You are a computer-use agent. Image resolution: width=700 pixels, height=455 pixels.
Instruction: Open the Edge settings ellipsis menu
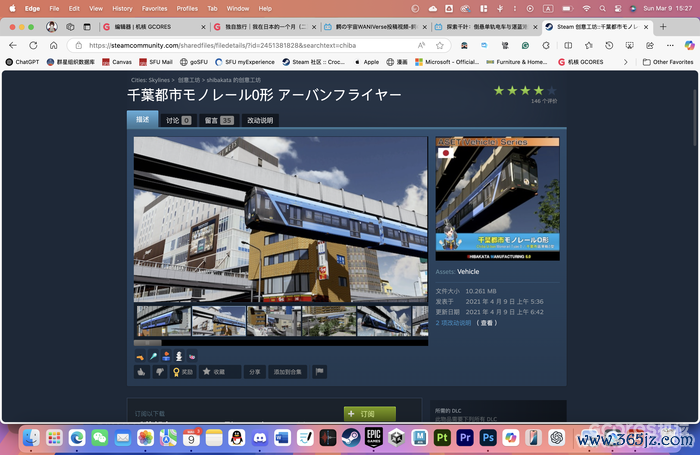pyautogui.click(x=670, y=45)
